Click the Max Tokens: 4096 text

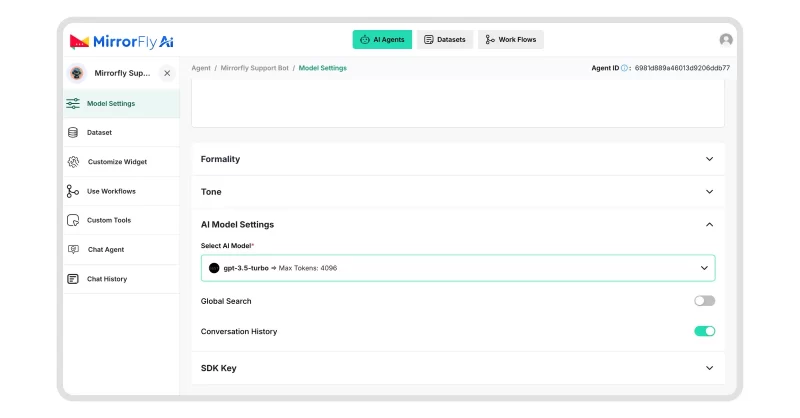308,268
